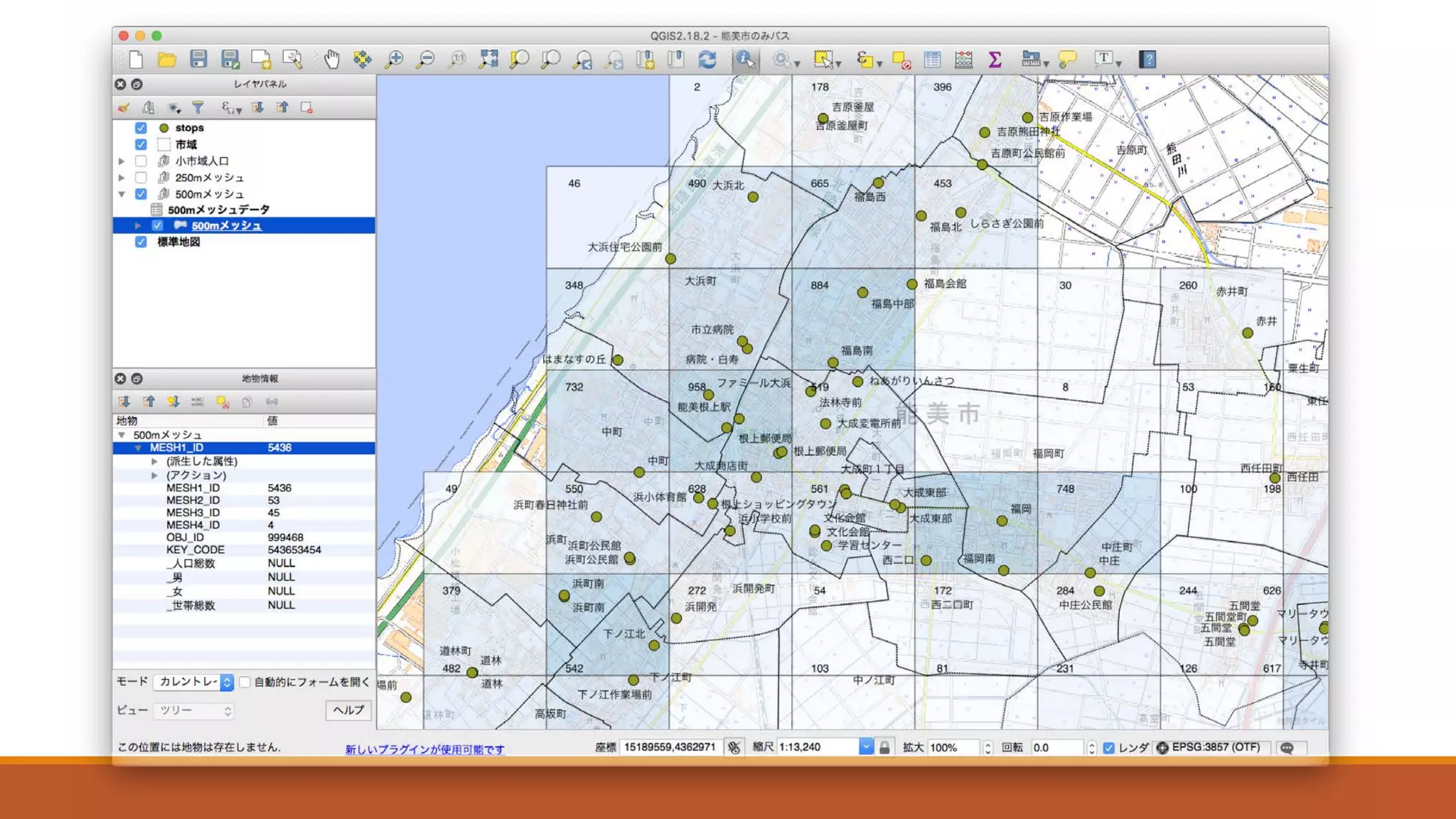Check 自動的にフォームを開く option
This screenshot has width=1456, height=819.
coord(245,682)
